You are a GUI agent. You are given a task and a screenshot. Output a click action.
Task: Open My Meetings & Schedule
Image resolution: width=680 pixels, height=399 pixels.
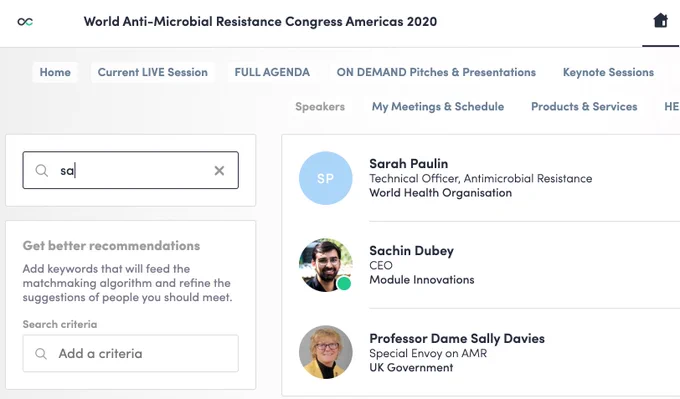click(x=438, y=107)
